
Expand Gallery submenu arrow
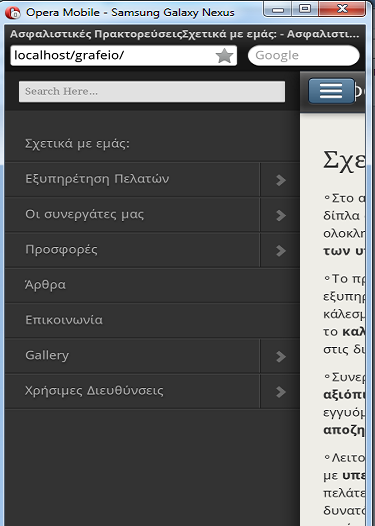click(280, 356)
